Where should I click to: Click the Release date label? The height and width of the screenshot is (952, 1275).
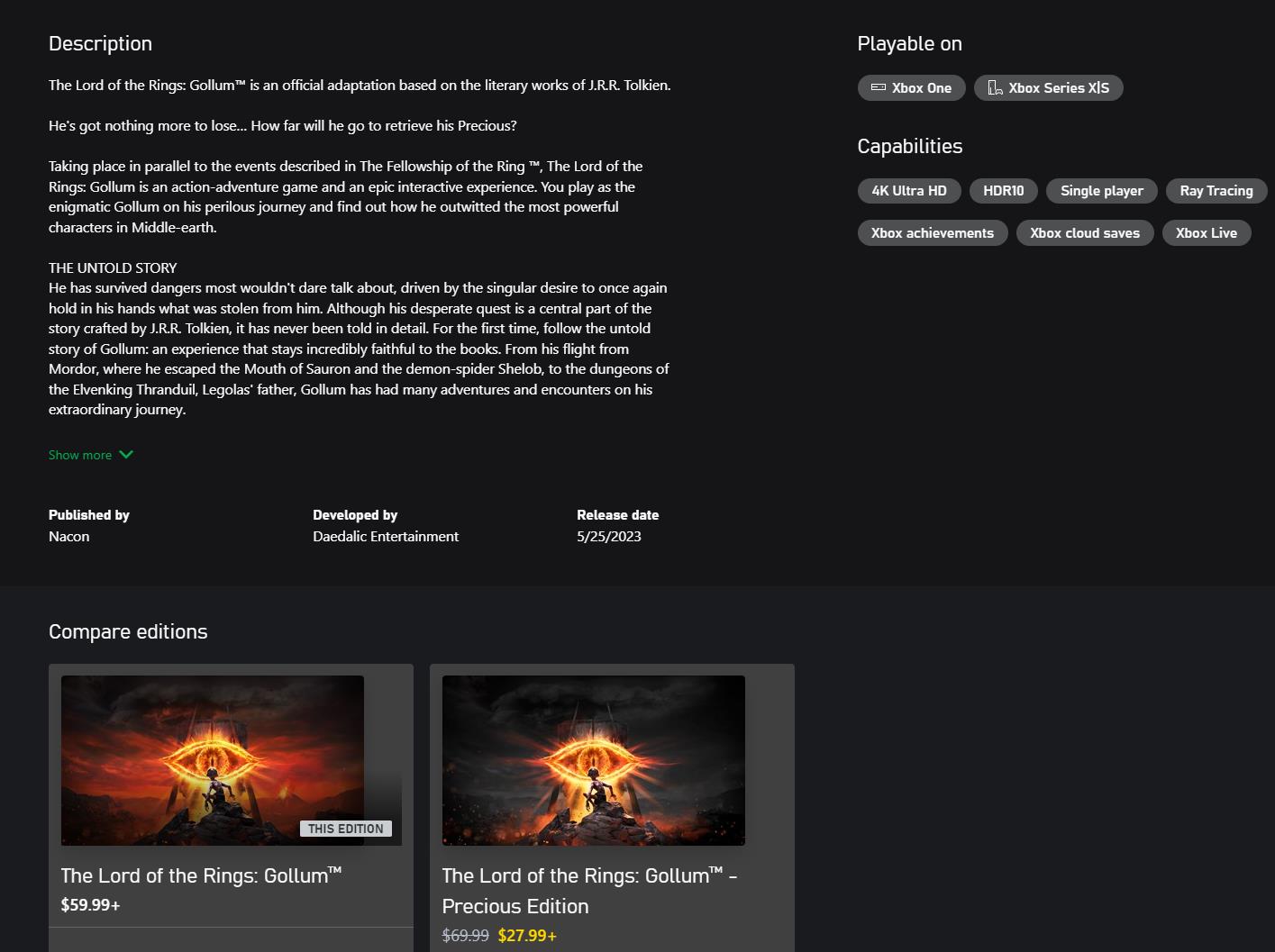618,515
